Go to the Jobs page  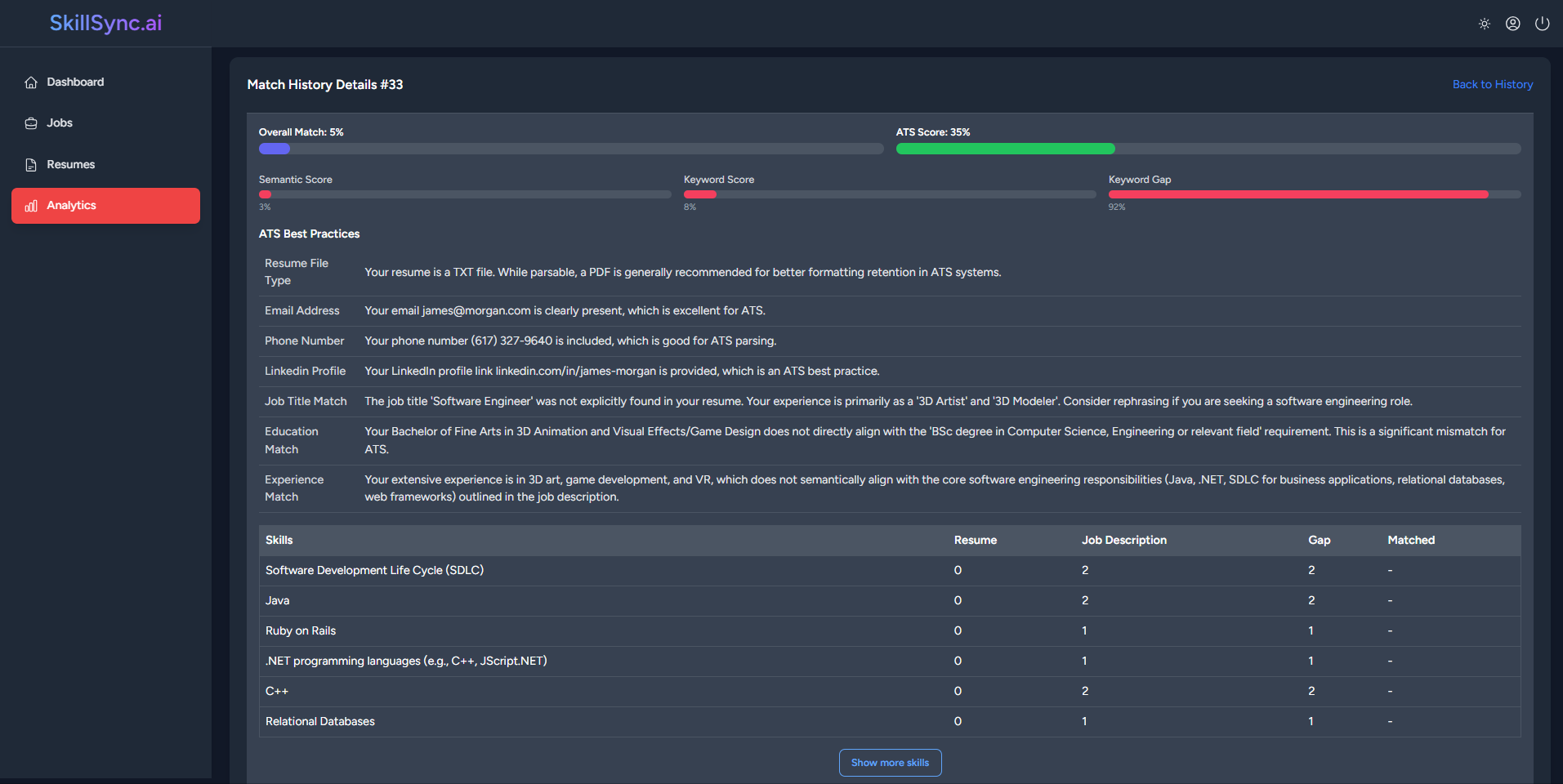(60, 123)
